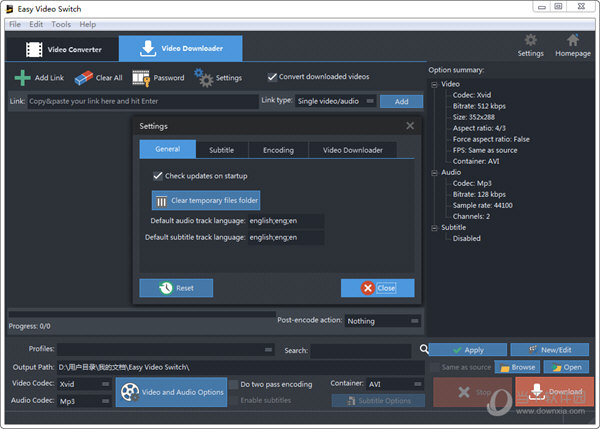Select 'Disabled' under Subtitle node
This screenshot has width=600, height=429.
coord(466,238)
